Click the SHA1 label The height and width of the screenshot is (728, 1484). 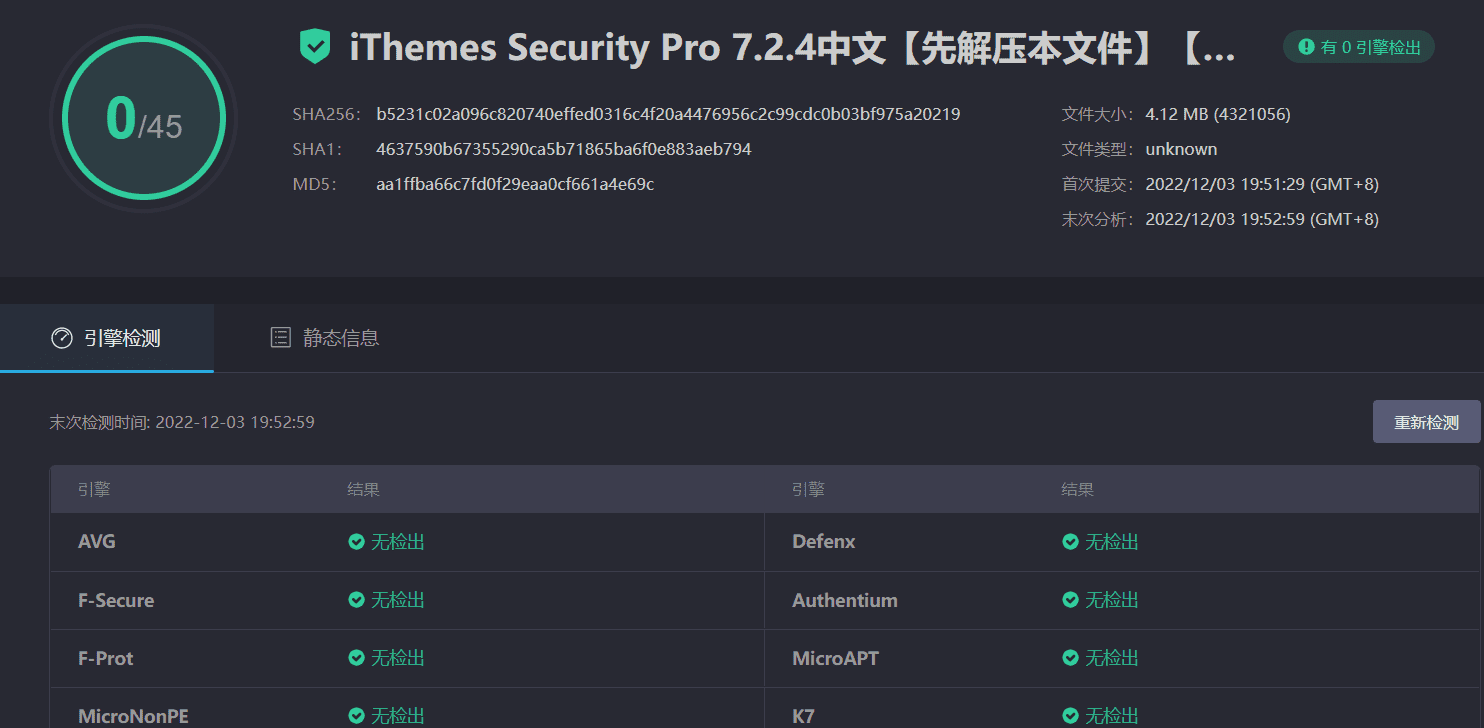[x=318, y=149]
